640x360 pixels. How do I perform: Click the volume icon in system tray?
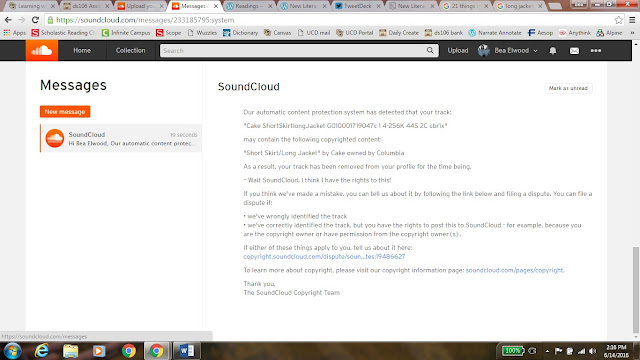coord(593,351)
